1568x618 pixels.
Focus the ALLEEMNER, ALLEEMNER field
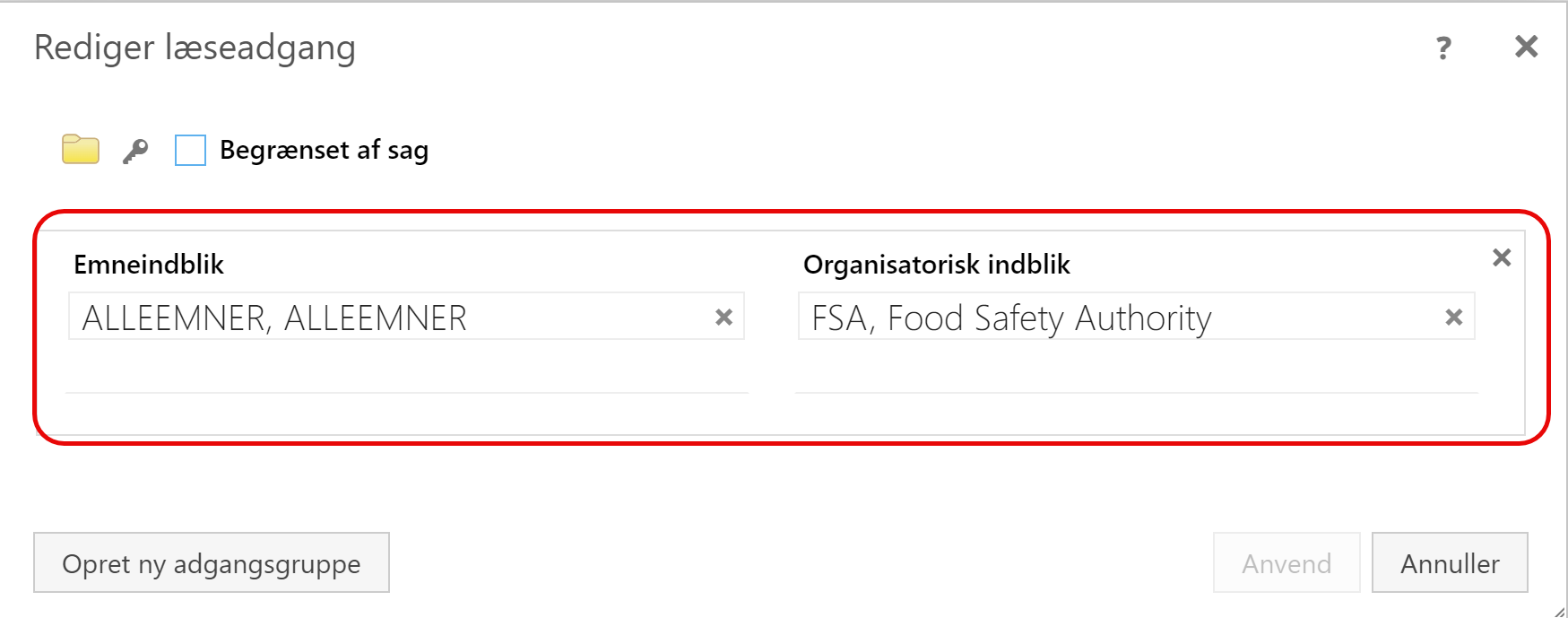pos(406,317)
